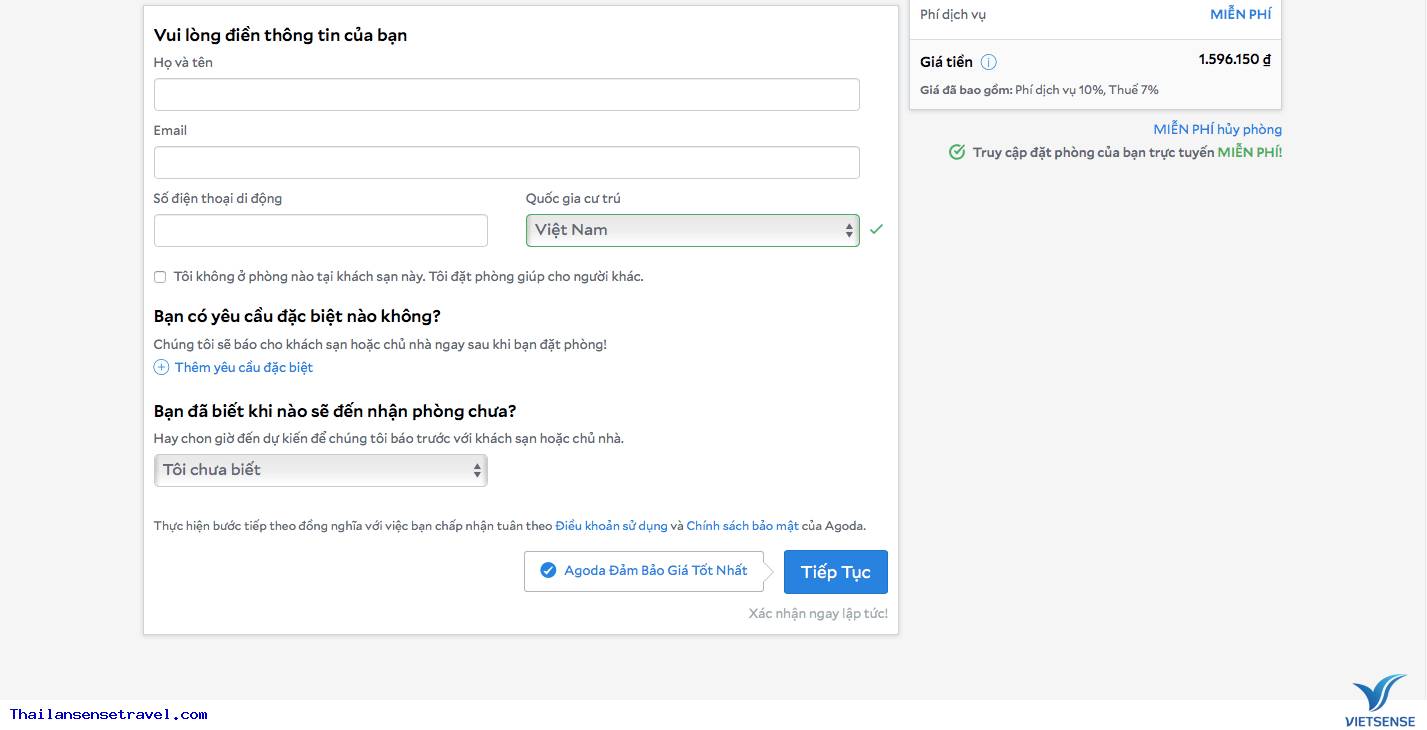The height and width of the screenshot is (730, 1427).
Task: Open the Điều khoản sử dụng link
Action: pyautogui.click(x=611, y=526)
